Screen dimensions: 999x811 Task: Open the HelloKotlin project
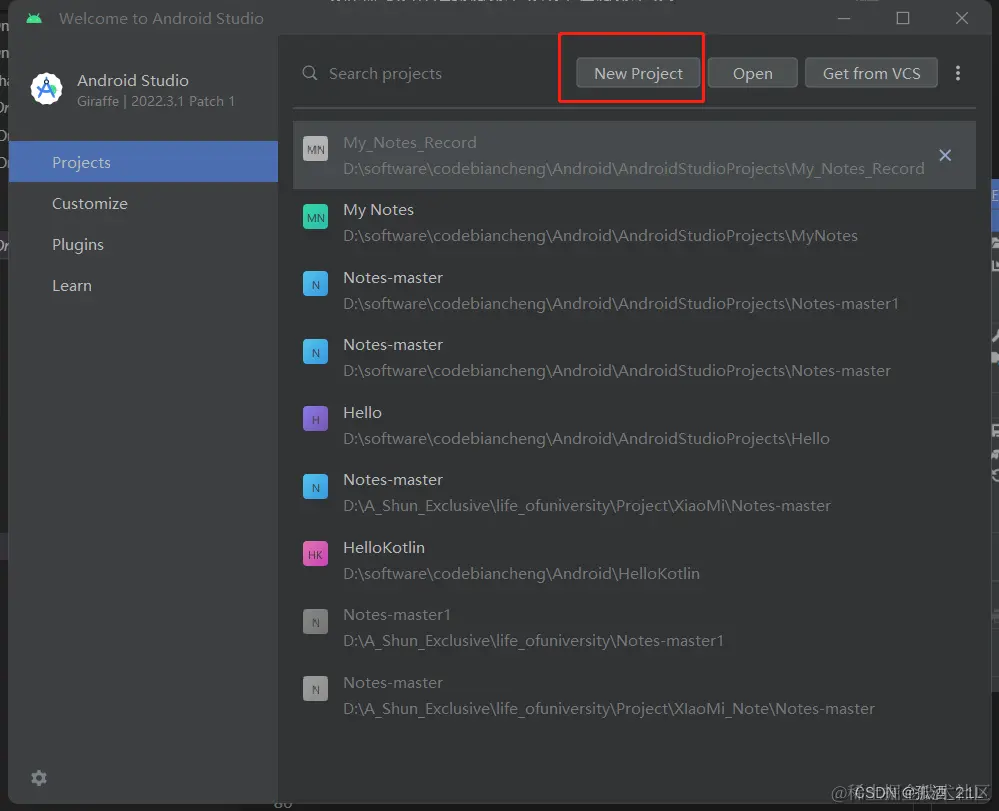click(x=634, y=560)
